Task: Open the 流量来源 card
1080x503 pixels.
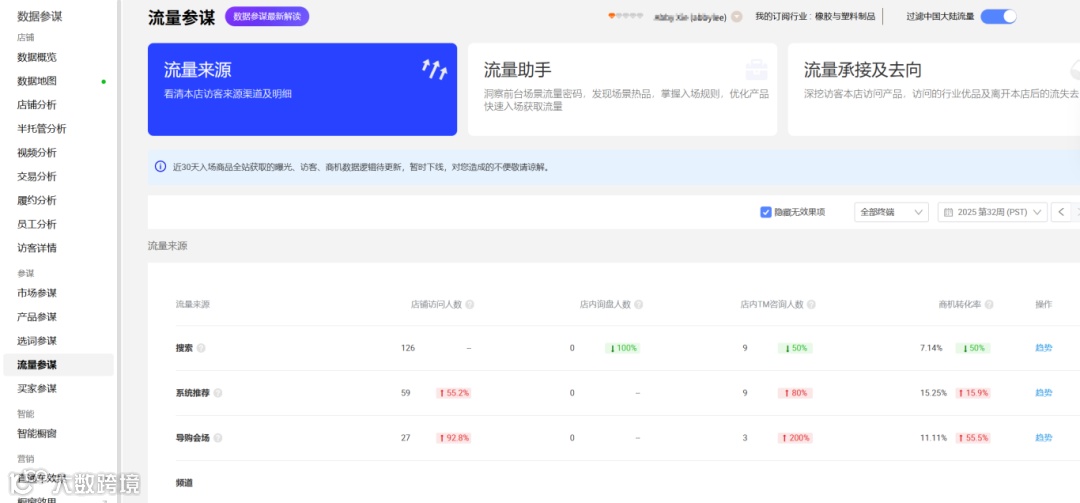Action: pos(302,90)
